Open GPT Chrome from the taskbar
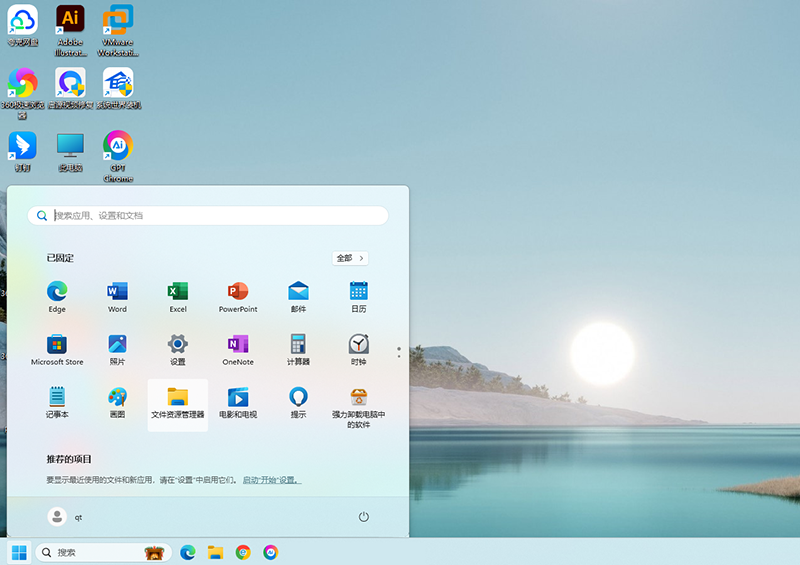The image size is (800, 565). (x=270, y=552)
